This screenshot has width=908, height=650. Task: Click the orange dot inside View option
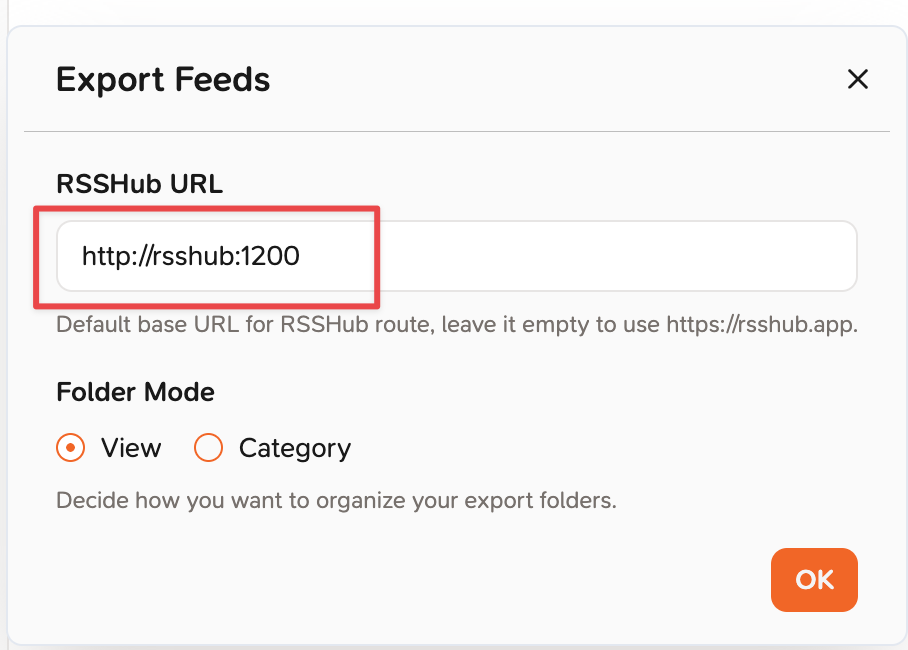point(71,448)
